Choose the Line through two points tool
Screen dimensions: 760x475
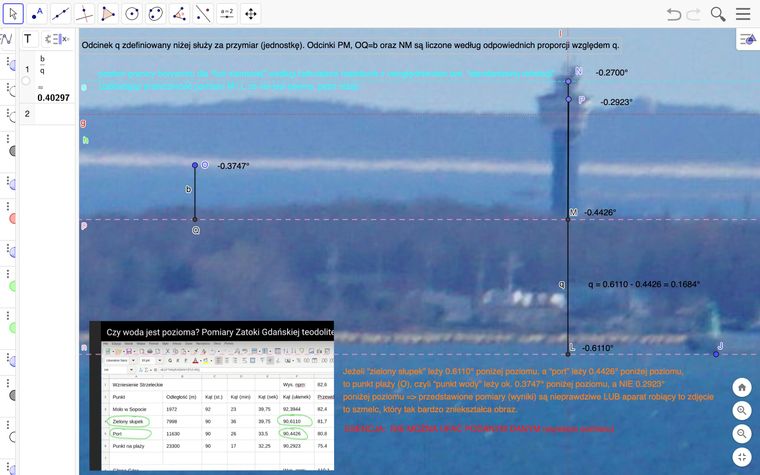(x=61, y=14)
